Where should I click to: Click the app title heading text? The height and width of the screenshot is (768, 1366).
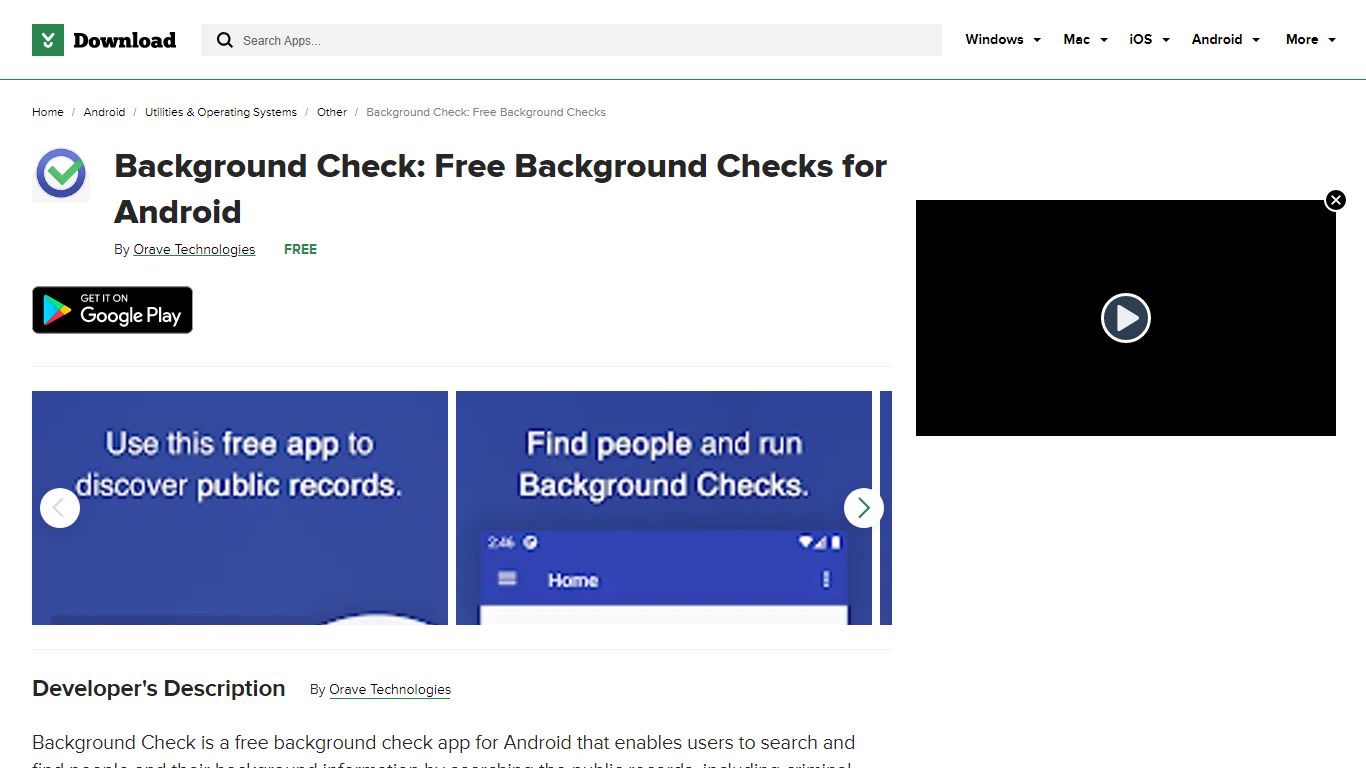click(501, 188)
